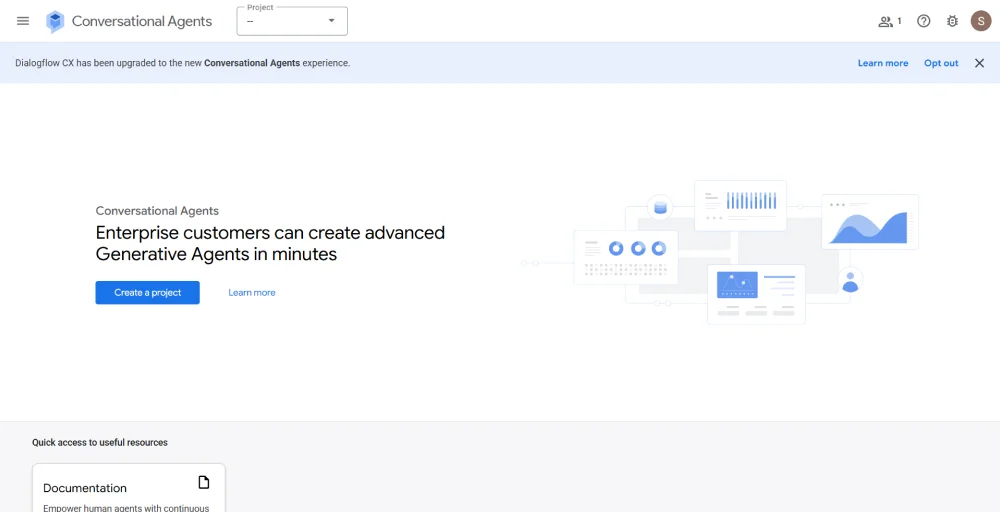Open the Documentation resource card

[129, 488]
